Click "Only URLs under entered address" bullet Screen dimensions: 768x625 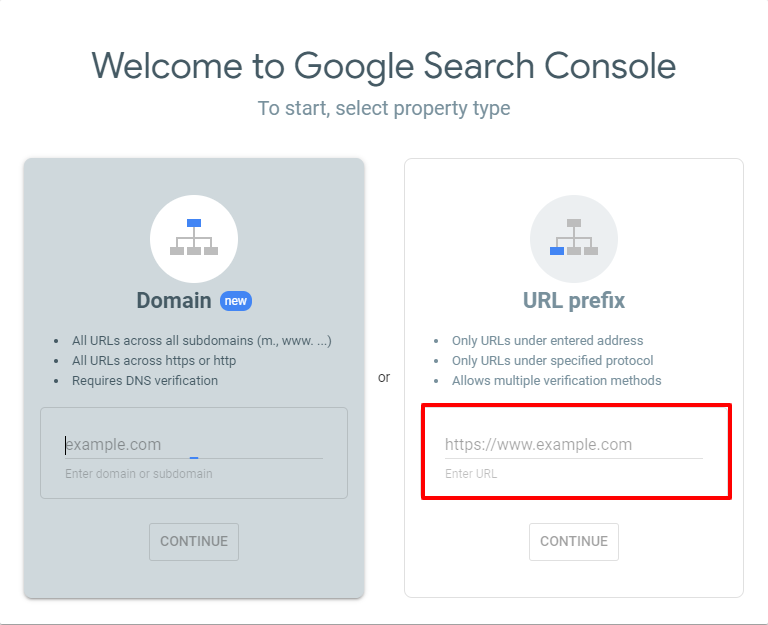[x=547, y=340]
